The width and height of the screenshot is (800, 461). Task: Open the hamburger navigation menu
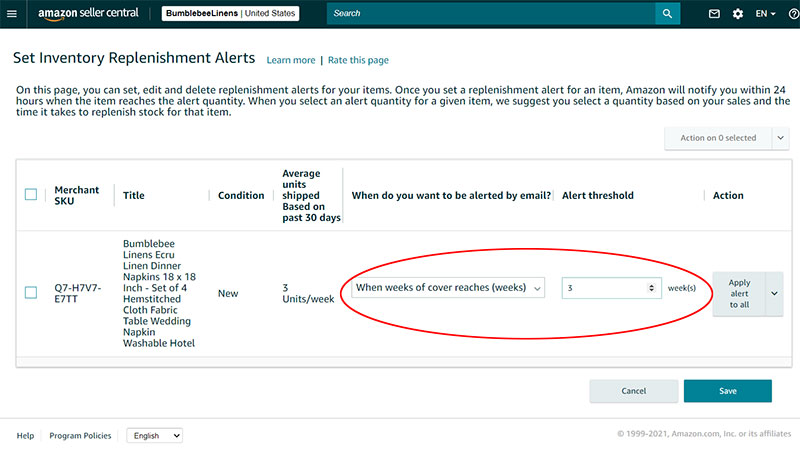tap(12, 14)
